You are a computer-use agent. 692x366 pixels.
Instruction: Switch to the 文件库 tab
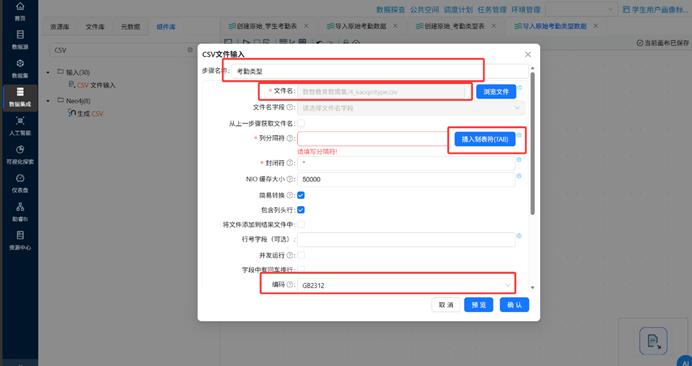[x=94, y=27]
